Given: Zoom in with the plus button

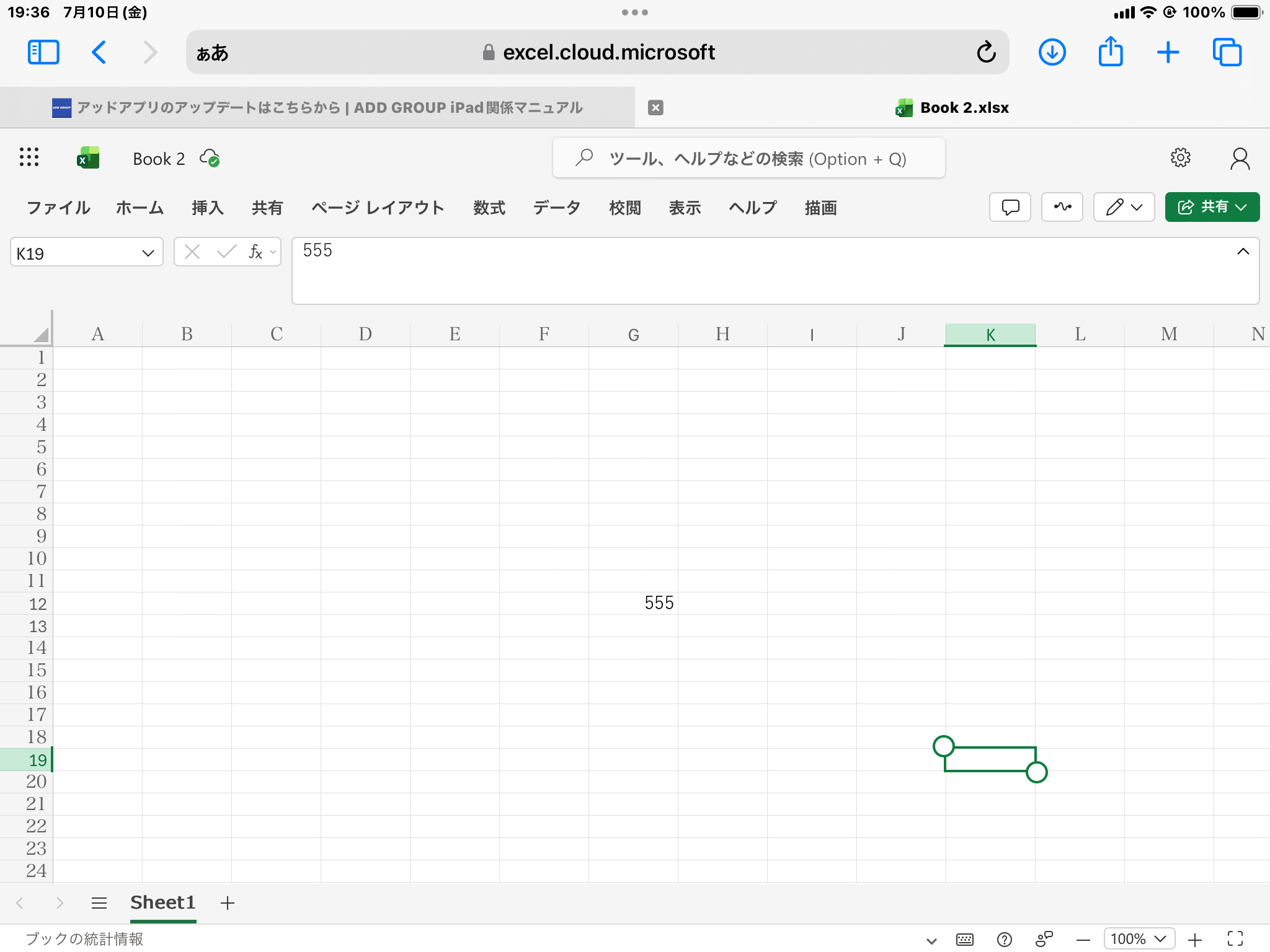Looking at the screenshot, I should [x=1195, y=940].
